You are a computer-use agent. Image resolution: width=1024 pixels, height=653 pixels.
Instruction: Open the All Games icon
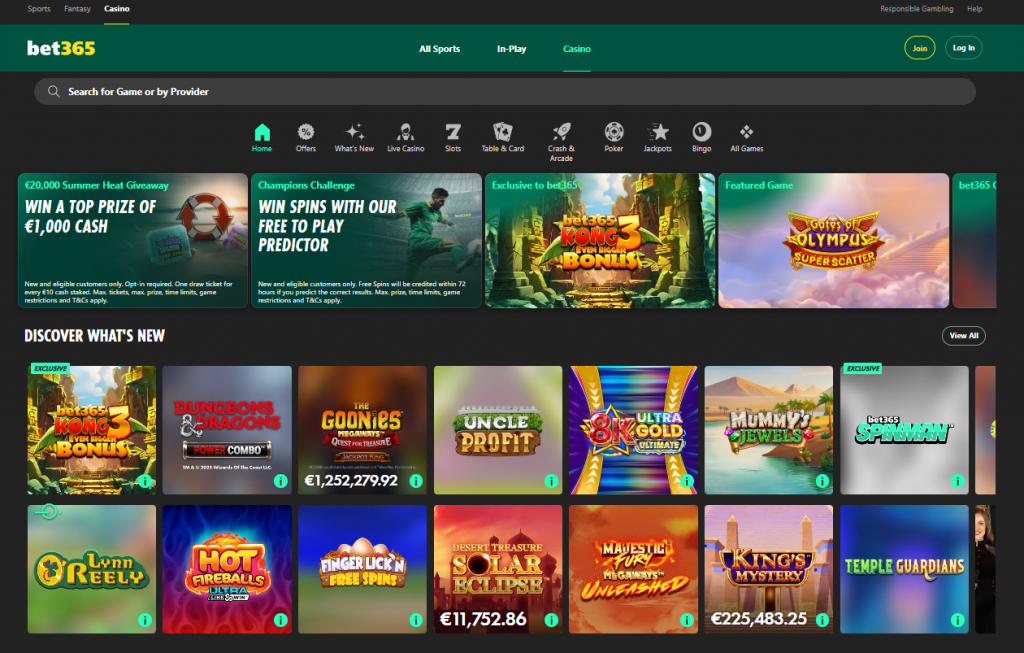(746, 133)
